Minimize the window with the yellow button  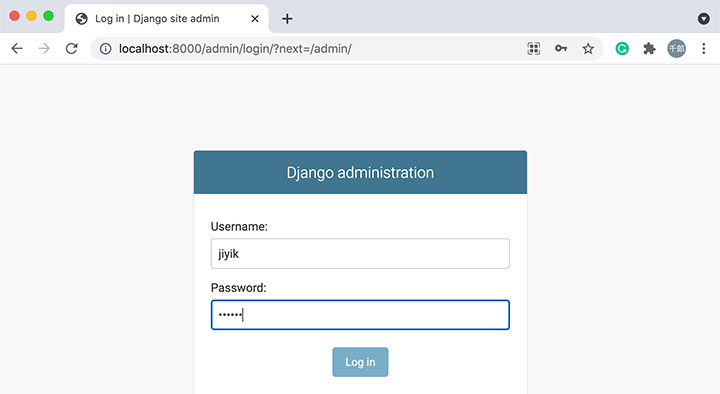[x=31, y=16]
